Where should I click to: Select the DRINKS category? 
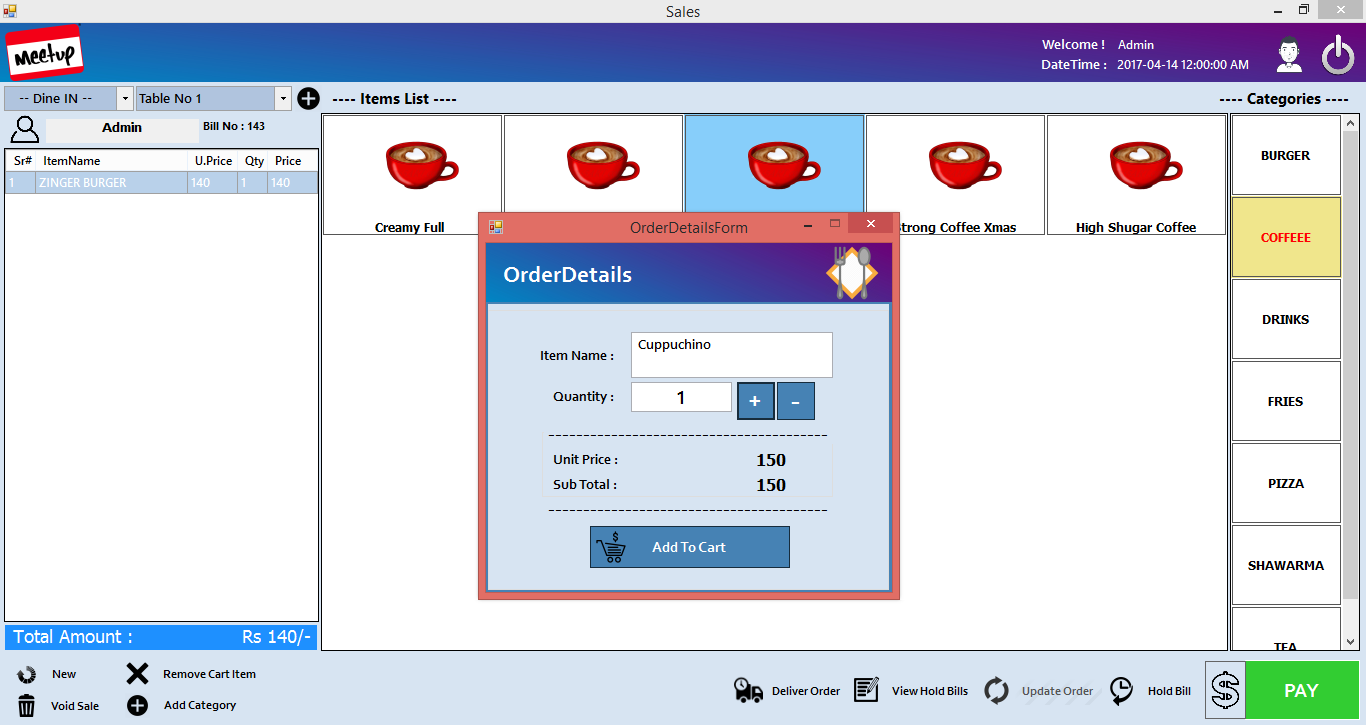[x=1285, y=319]
